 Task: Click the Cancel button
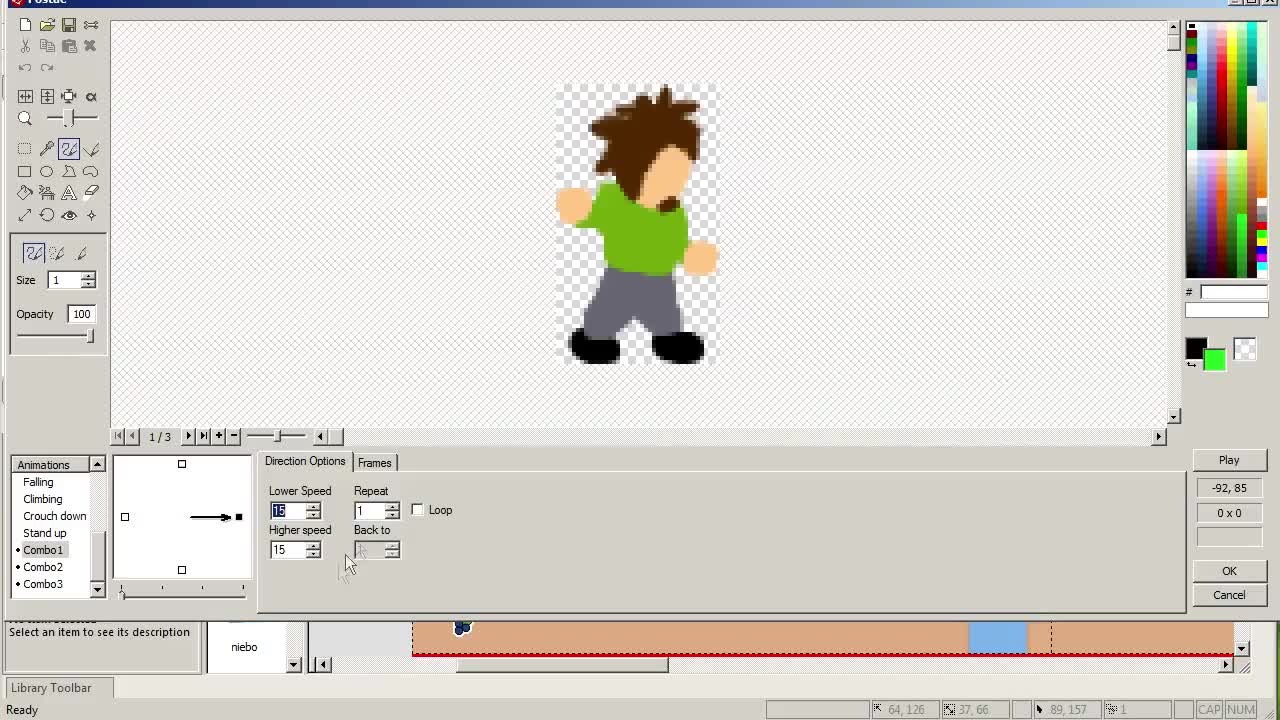point(1229,595)
